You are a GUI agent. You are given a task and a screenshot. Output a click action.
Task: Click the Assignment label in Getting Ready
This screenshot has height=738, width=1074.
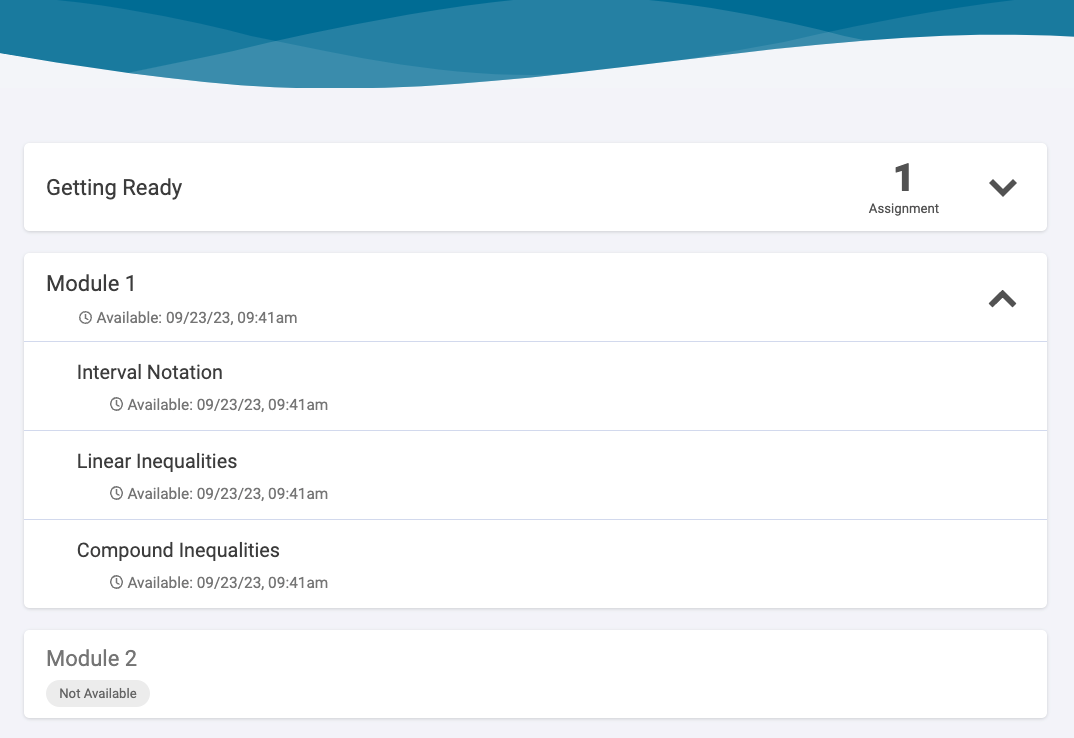pos(903,209)
